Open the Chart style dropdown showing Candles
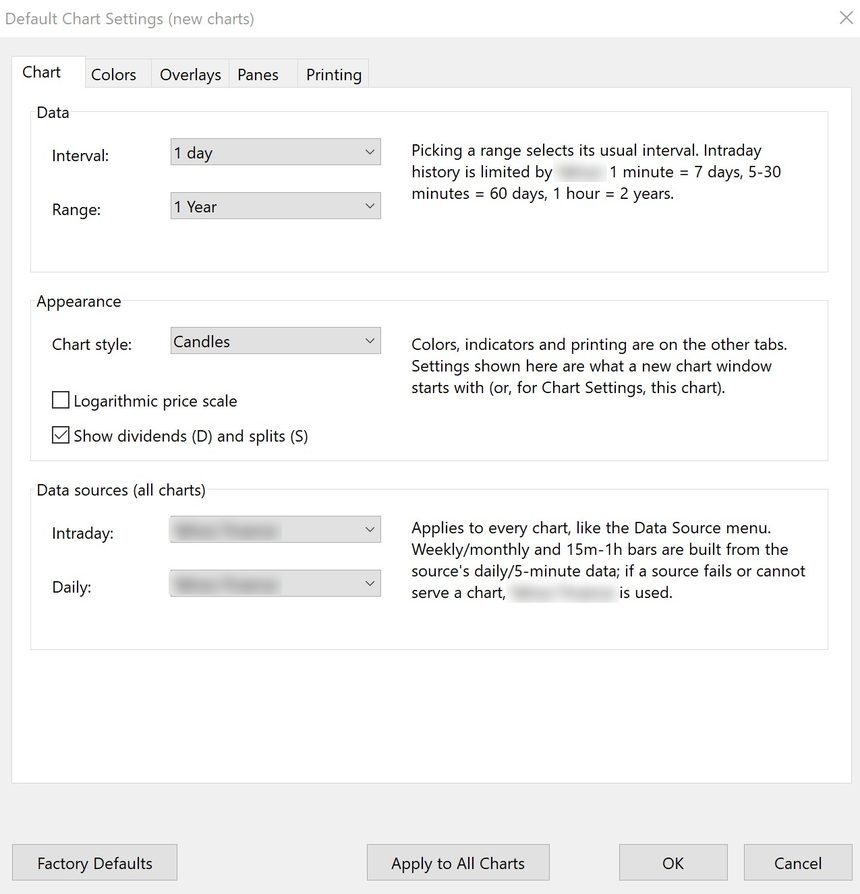860x894 pixels. [x=275, y=341]
